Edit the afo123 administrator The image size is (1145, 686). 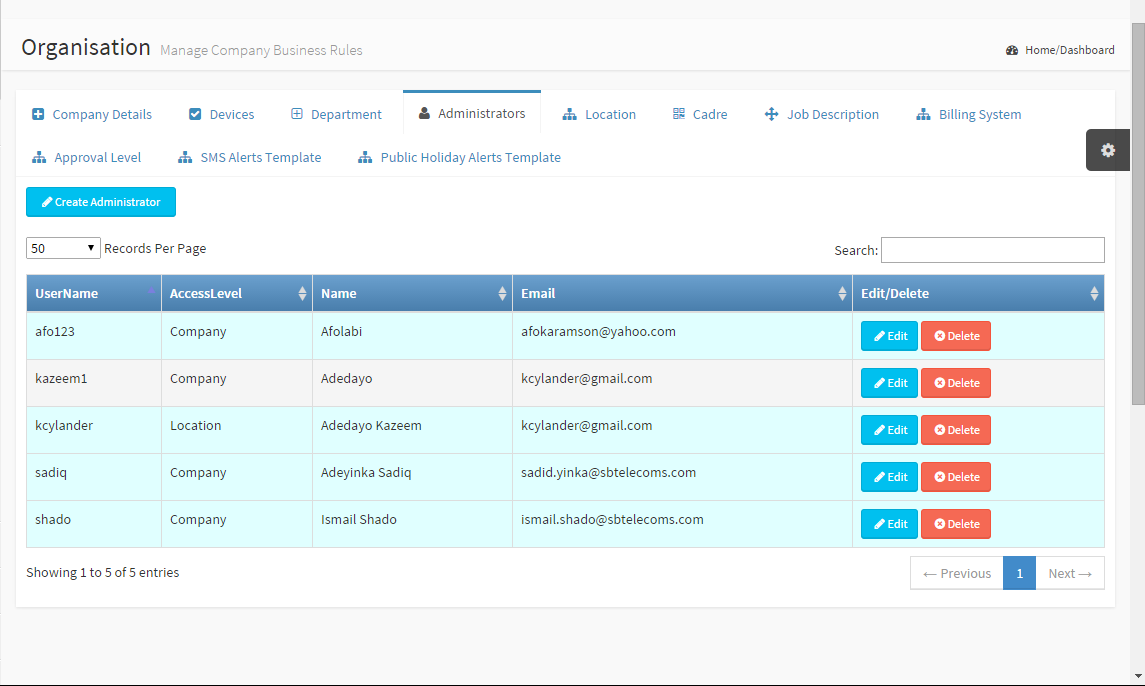pos(889,336)
